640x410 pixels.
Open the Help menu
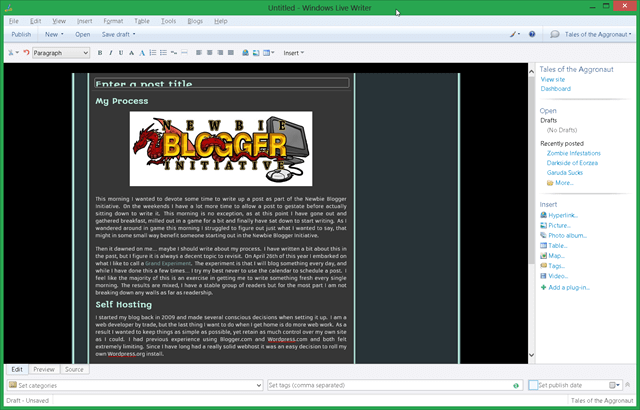tap(221, 21)
